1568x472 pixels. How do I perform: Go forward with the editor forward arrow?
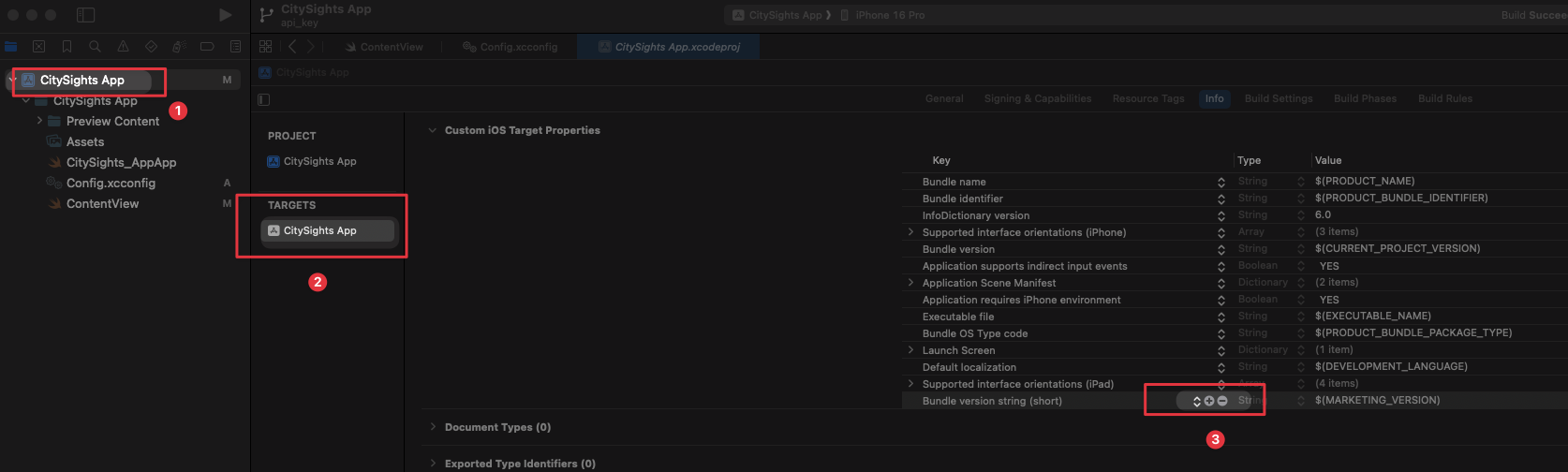pyautogui.click(x=311, y=46)
